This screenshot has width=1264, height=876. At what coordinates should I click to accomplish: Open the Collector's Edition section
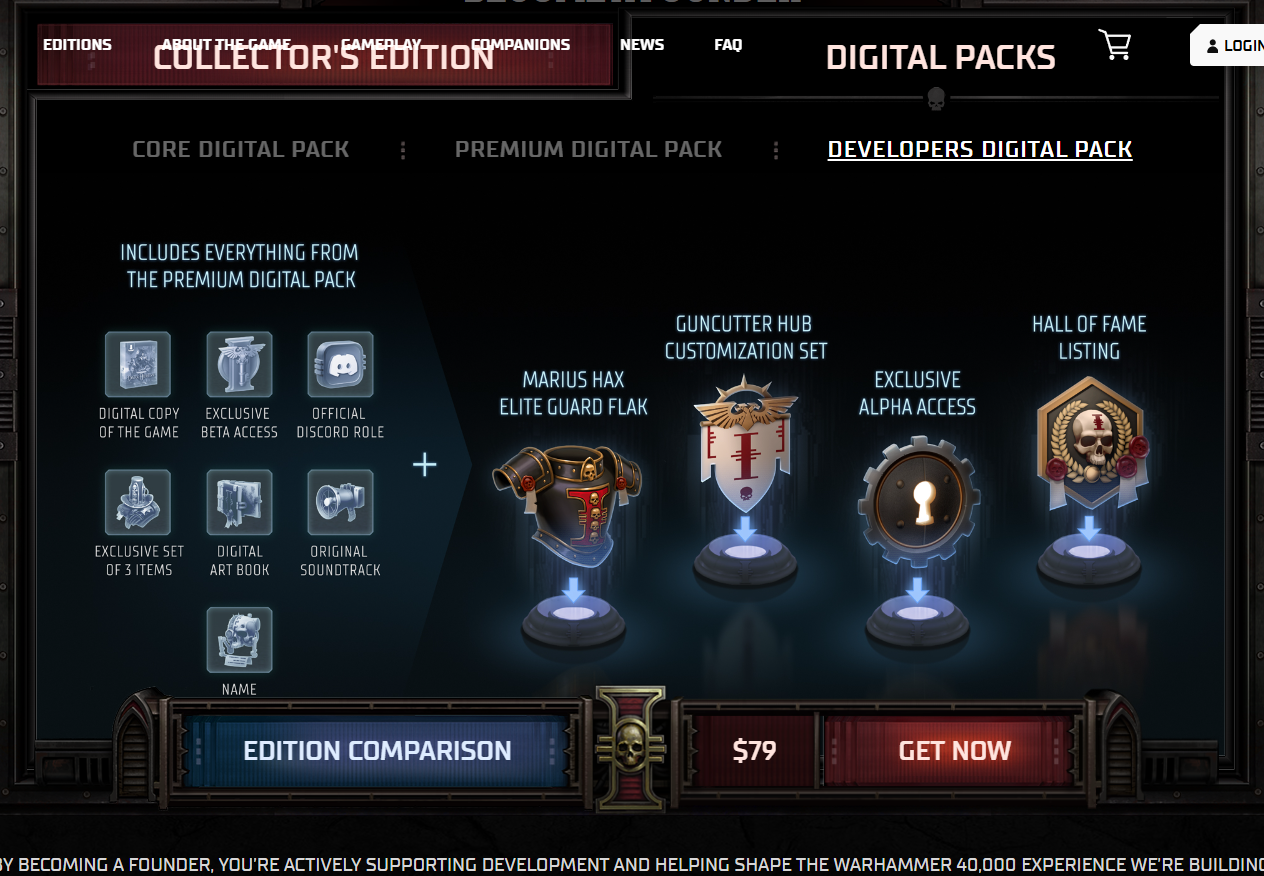(x=324, y=56)
